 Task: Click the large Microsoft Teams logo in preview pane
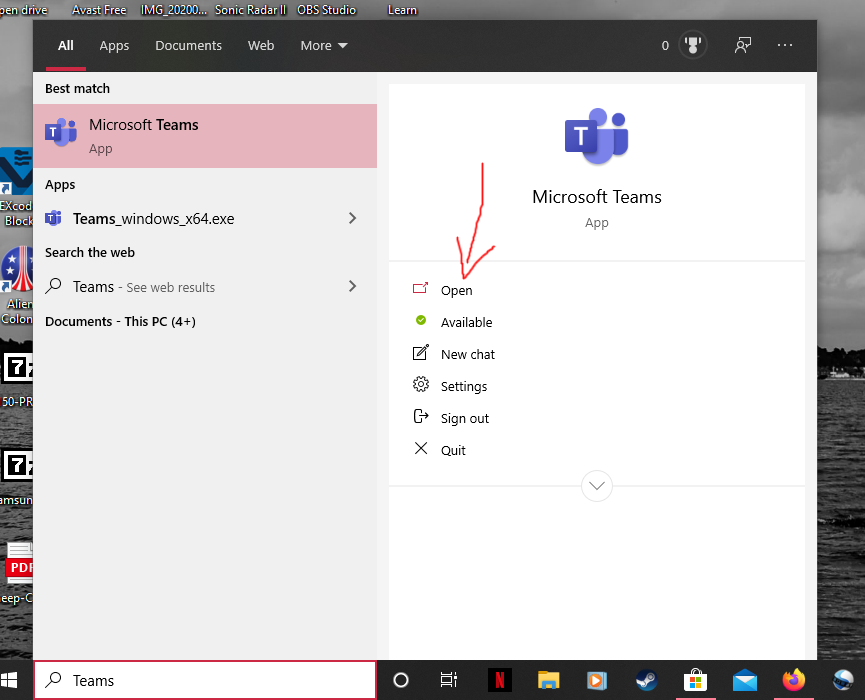(596, 136)
